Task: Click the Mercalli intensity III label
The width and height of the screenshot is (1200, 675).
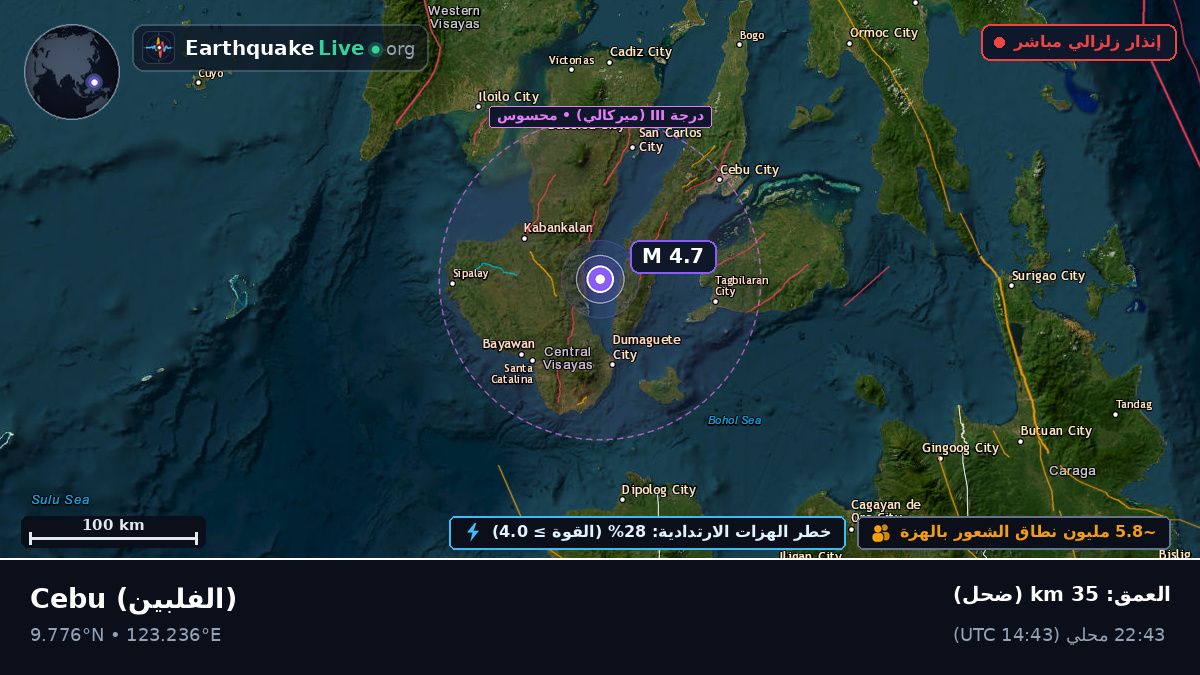Action: point(600,116)
